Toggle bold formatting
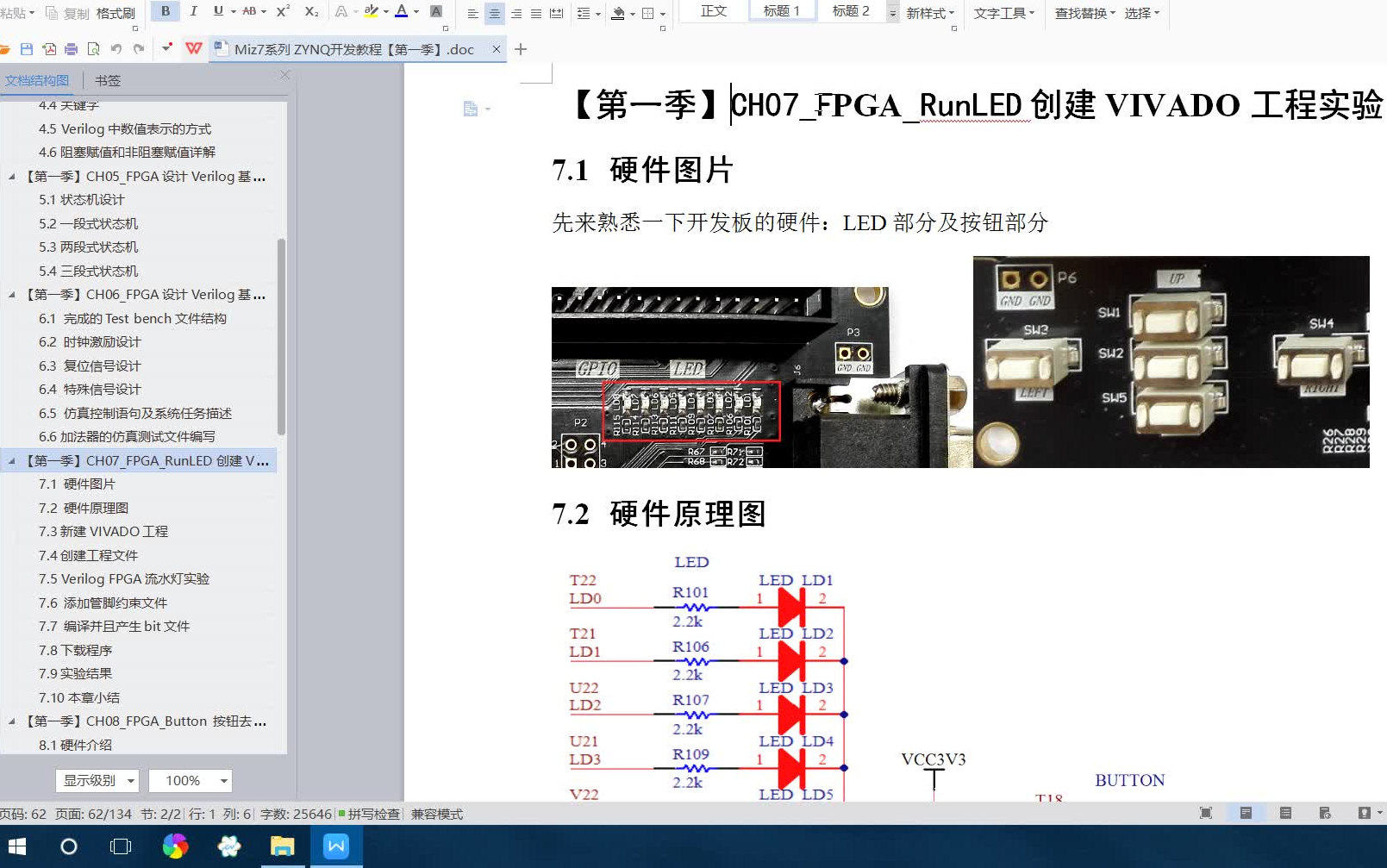 [x=164, y=11]
